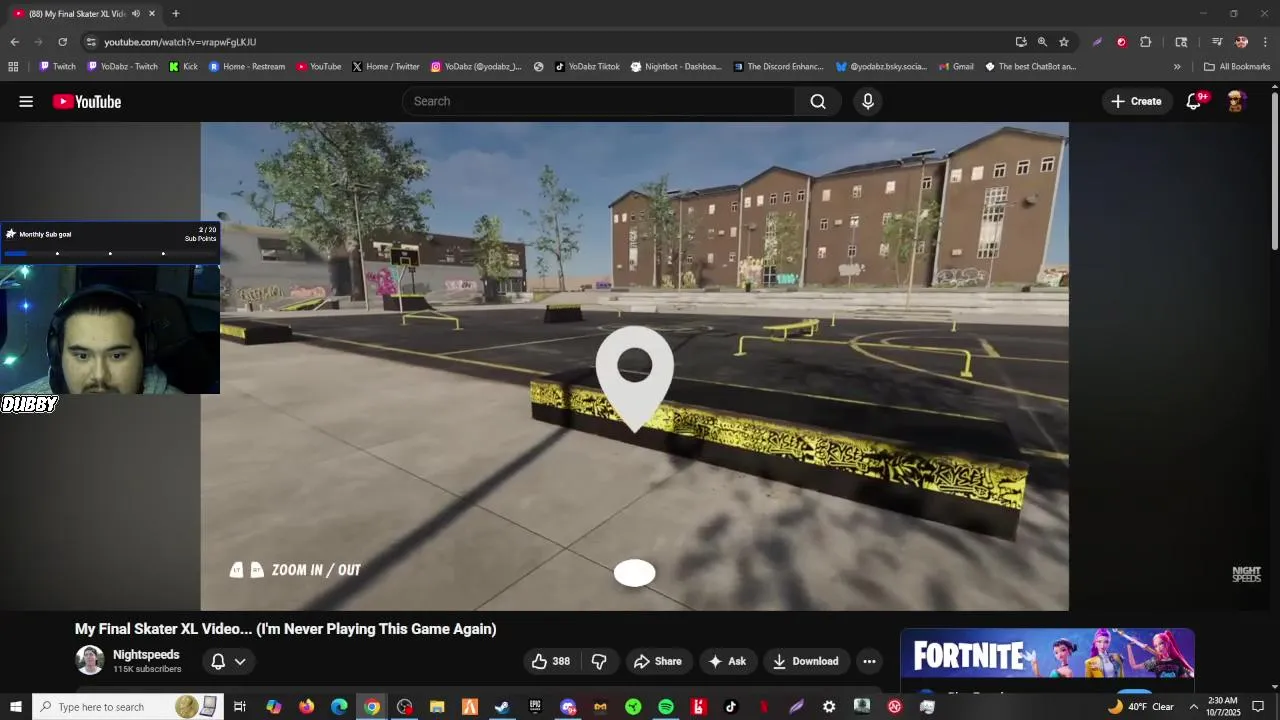The image size is (1280, 720).
Task: Expand hidden bookmarks chevron
Action: point(1177,67)
